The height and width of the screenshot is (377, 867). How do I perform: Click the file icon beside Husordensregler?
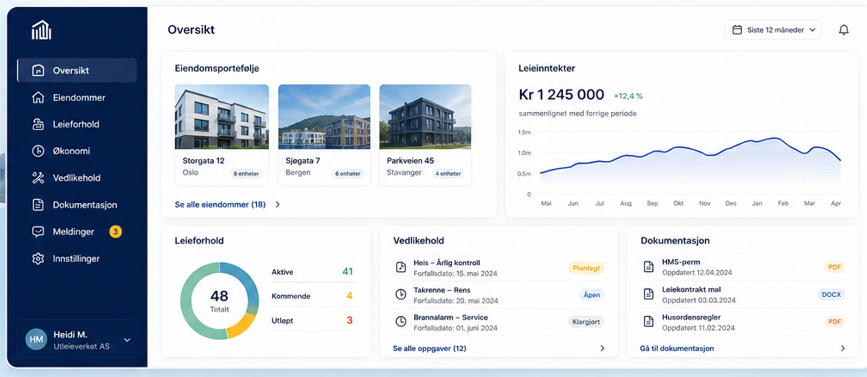point(648,321)
